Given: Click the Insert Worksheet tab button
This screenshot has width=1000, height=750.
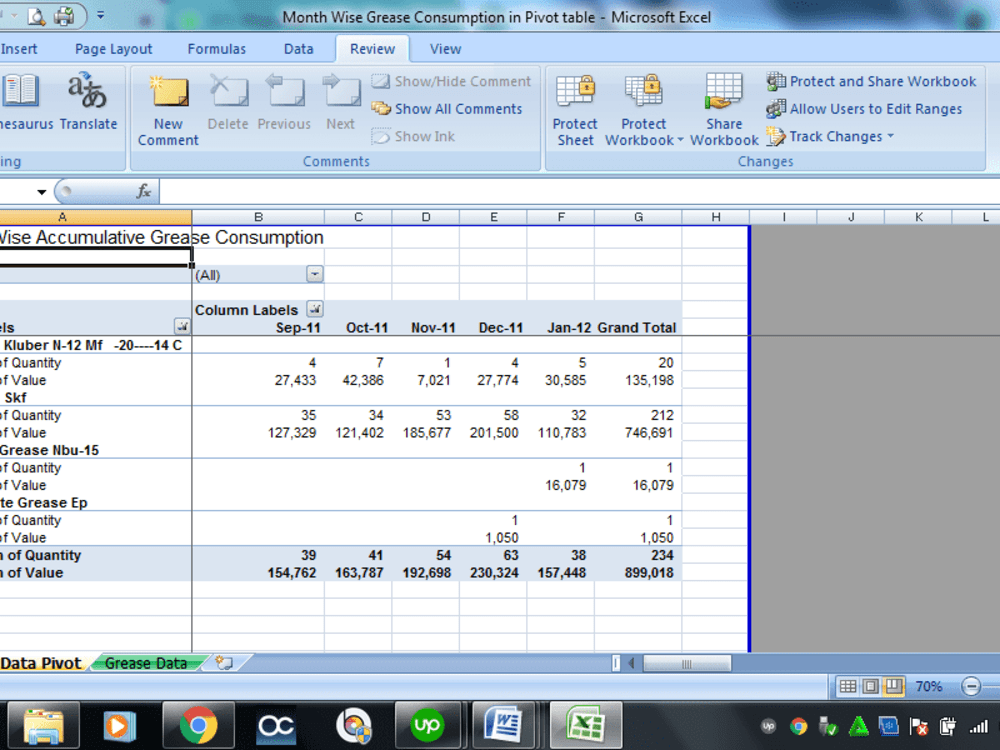Looking at the screenshot, I should coord(225,662).
